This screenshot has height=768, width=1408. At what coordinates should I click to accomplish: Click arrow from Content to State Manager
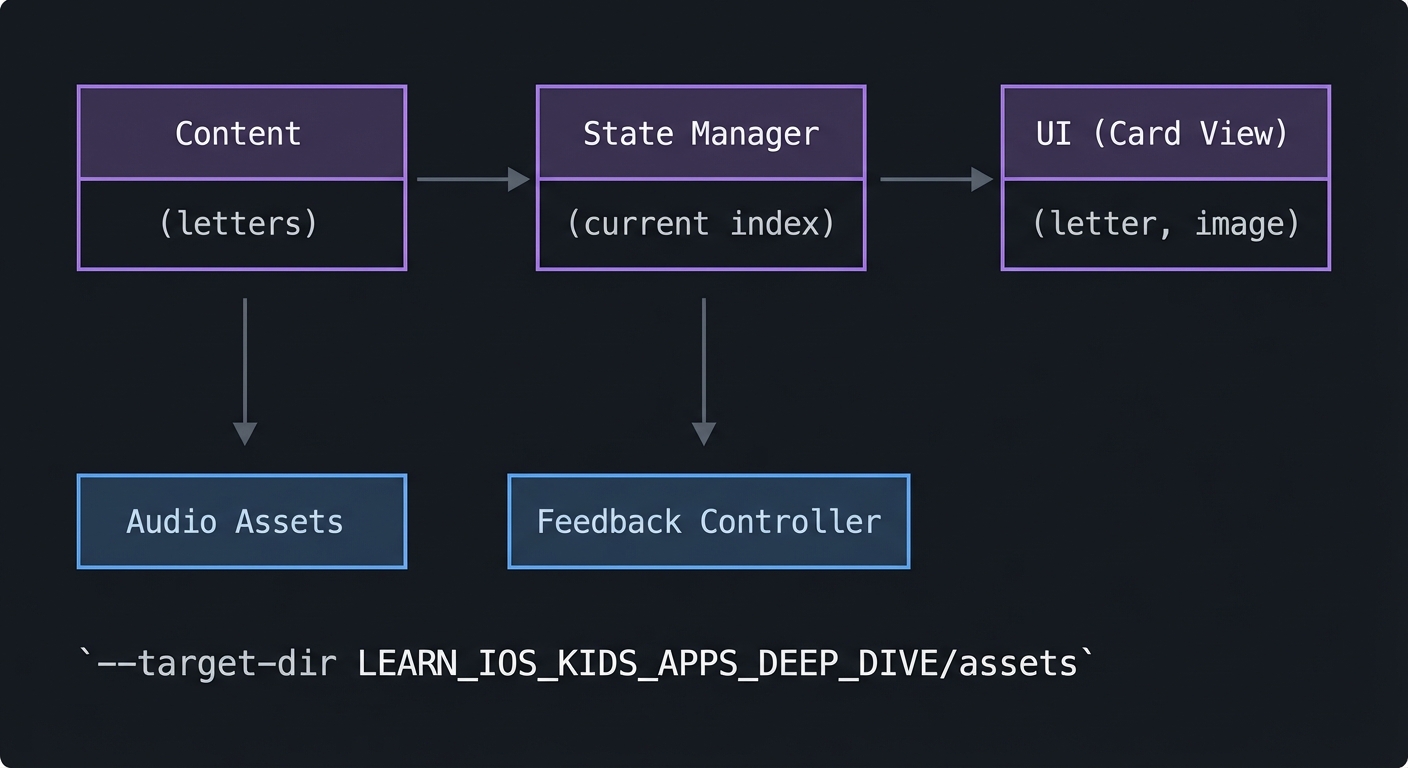coord(472,179)
